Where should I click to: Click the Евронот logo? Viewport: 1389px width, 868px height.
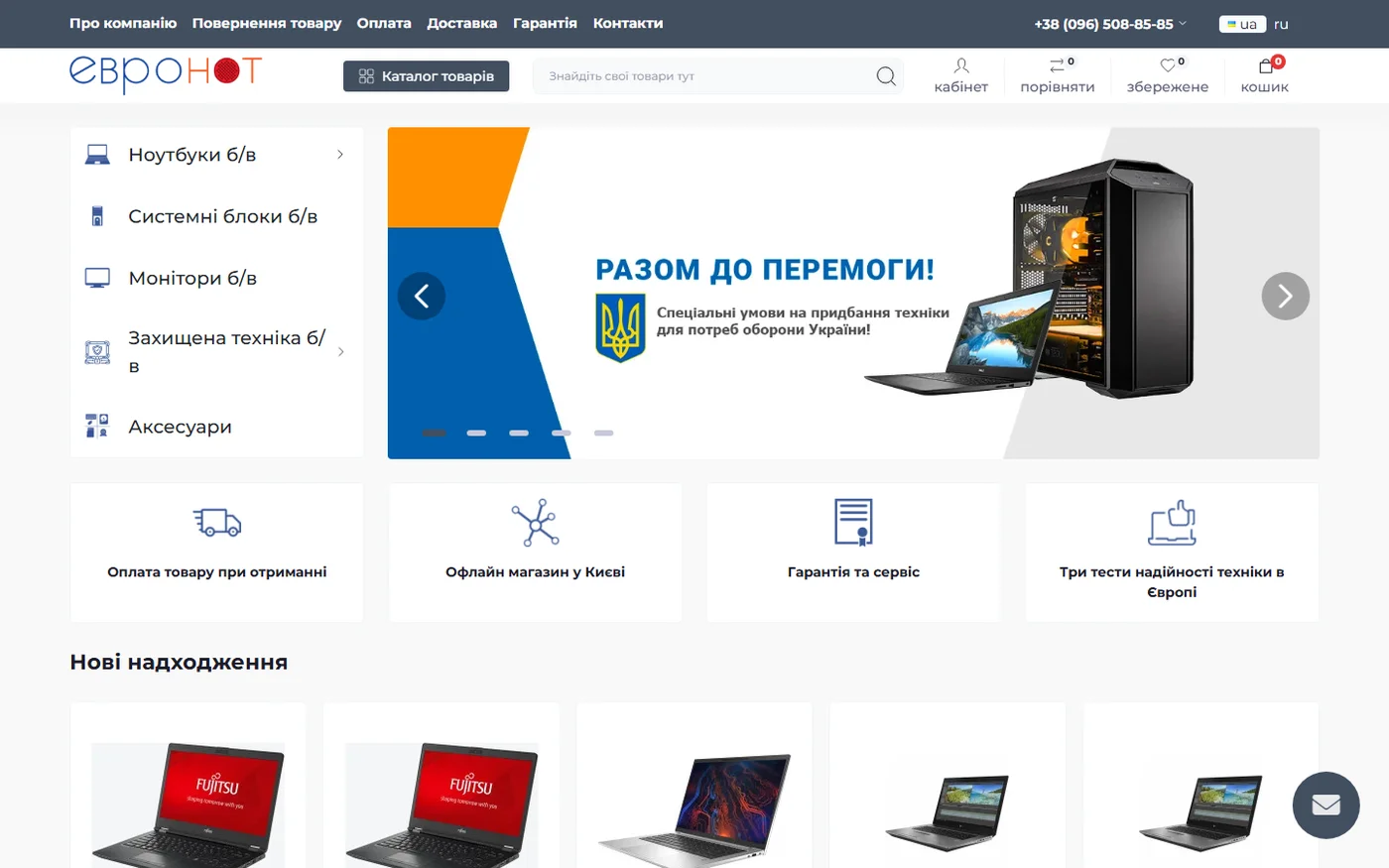(166, 73)
